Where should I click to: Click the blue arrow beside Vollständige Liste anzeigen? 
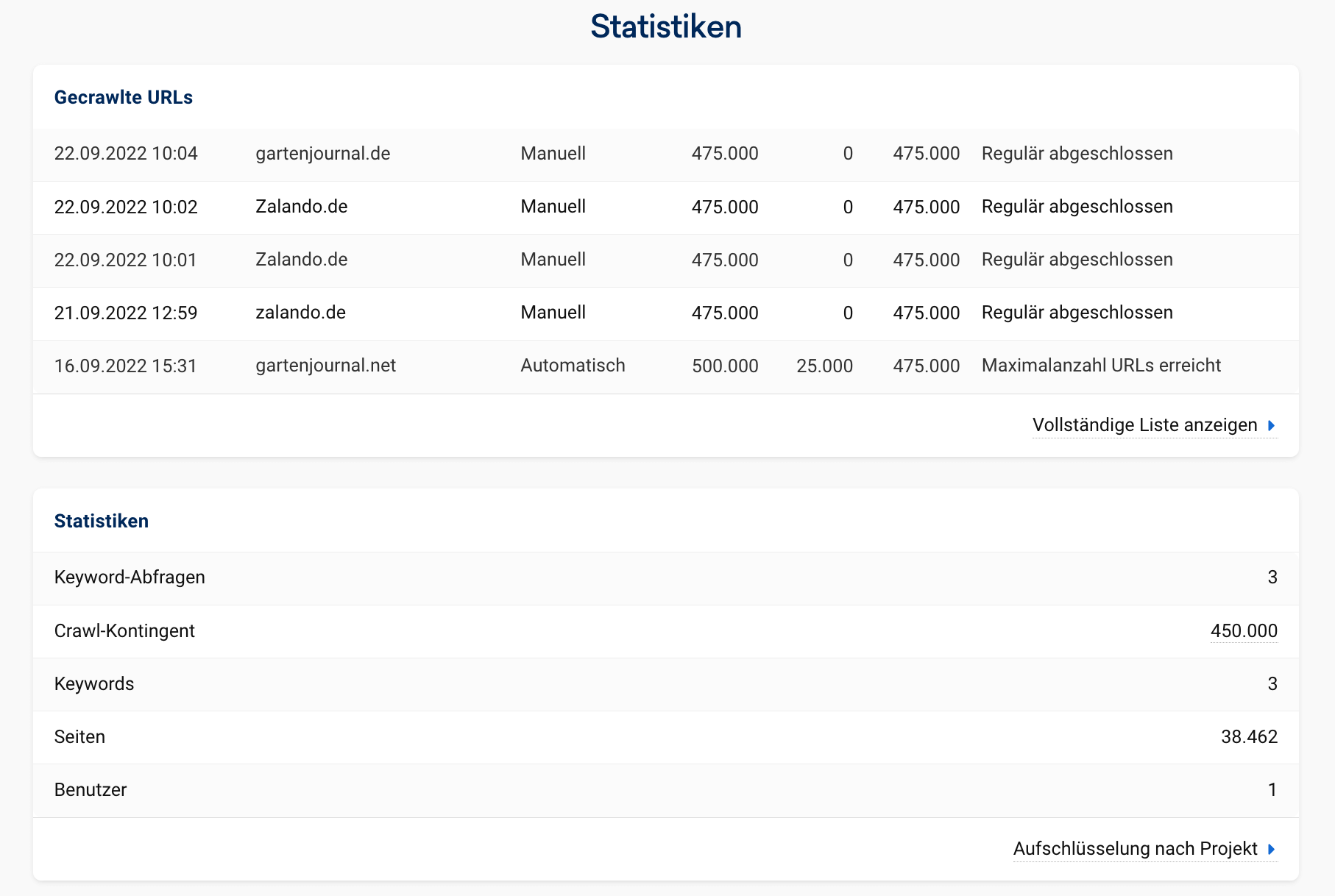tap(1271, 426)
